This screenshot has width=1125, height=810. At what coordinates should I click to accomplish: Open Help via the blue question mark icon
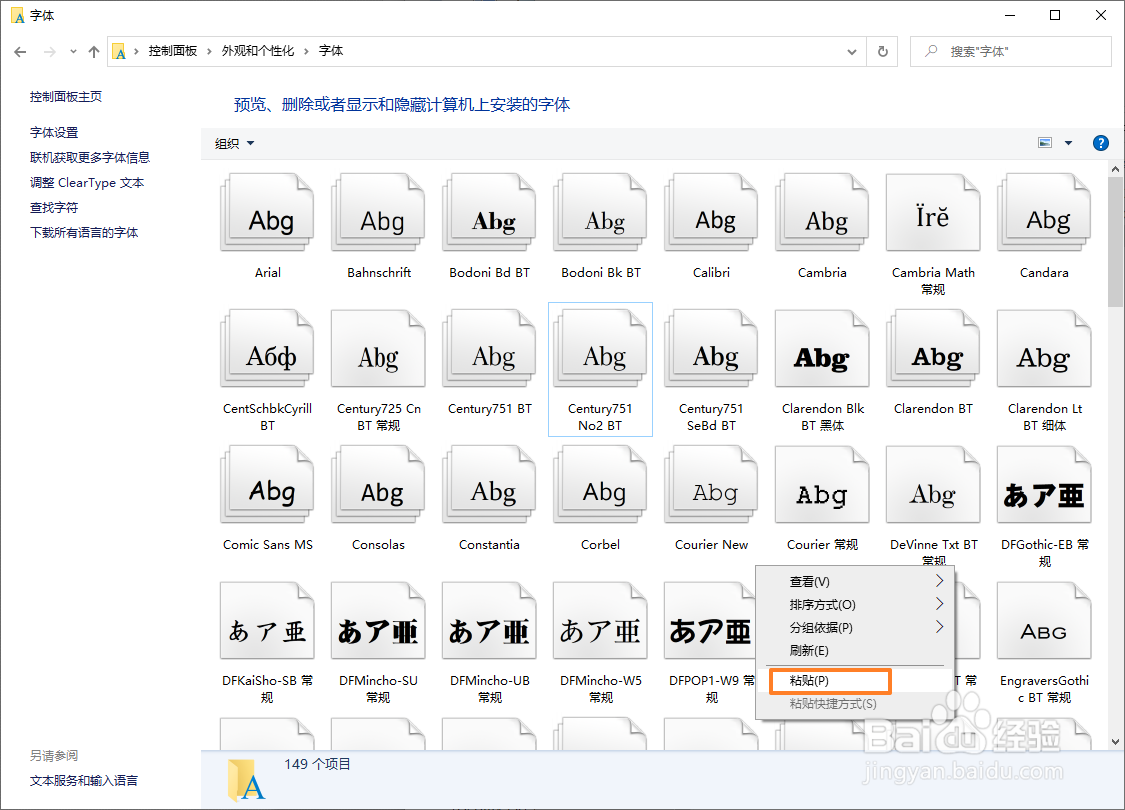click(x=1100, y=142)
